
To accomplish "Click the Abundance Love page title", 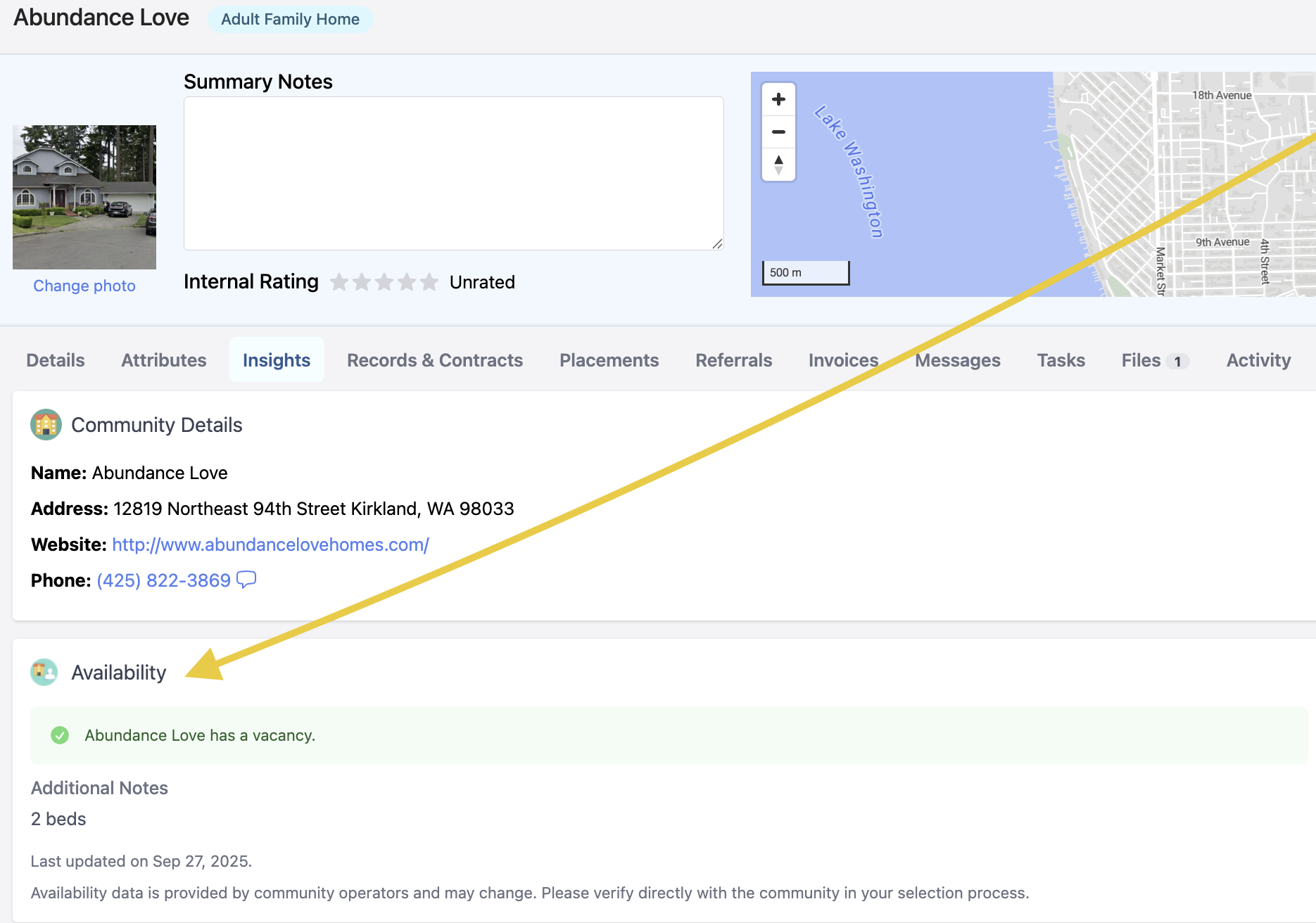I will pyautogui.click(x=101, y=18).
